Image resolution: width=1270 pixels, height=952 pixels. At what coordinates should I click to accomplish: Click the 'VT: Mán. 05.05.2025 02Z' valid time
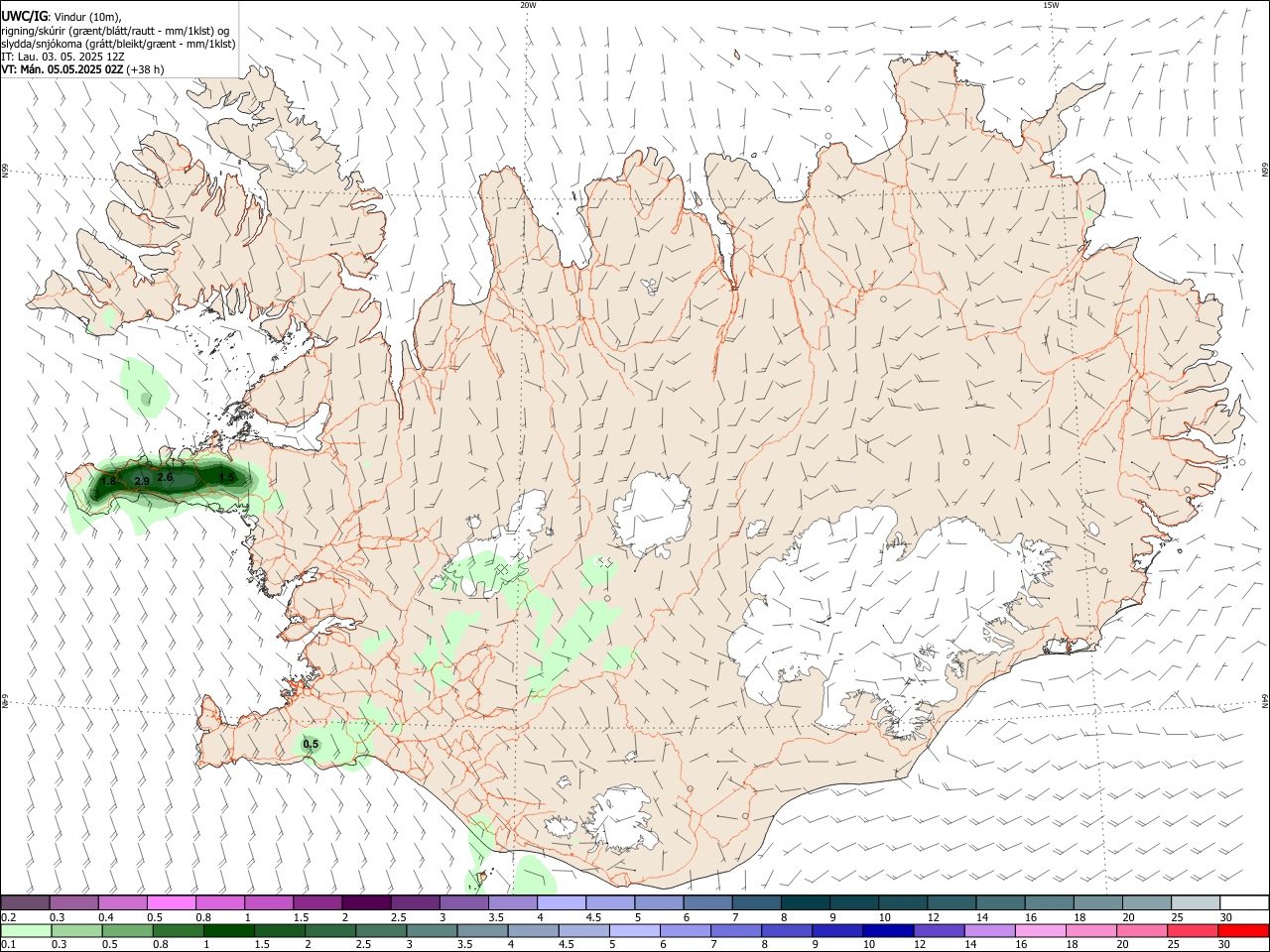pos(63,69)
